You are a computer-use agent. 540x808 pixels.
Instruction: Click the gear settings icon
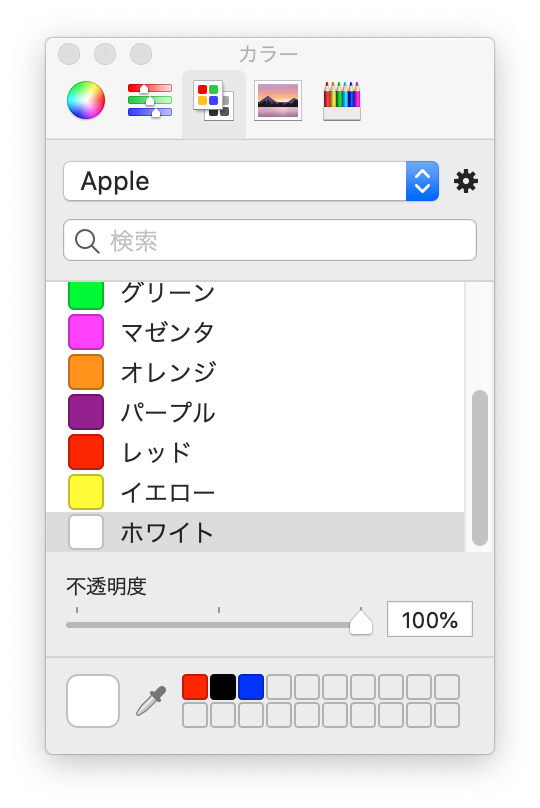click(466, 181)
